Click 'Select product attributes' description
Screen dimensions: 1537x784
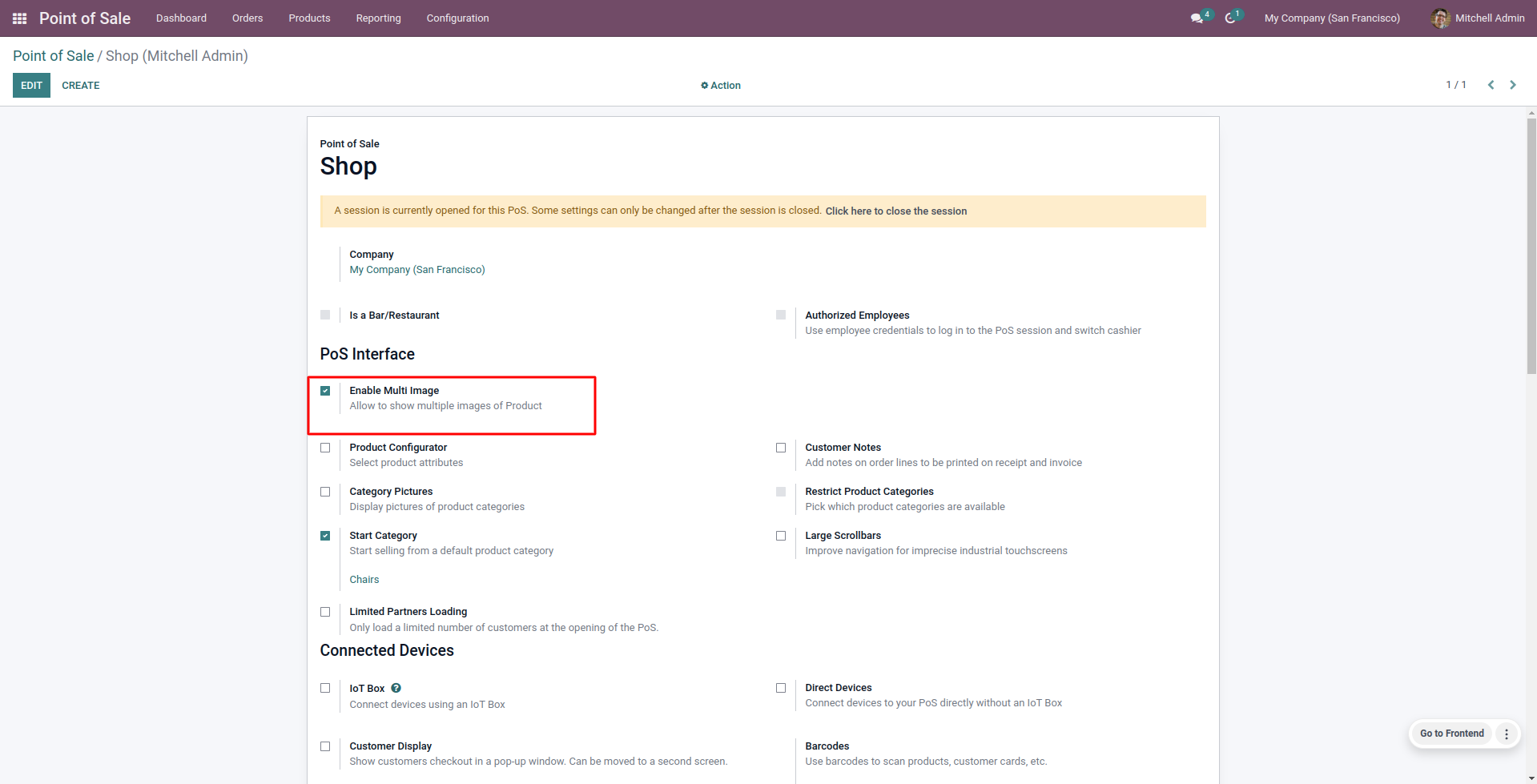coord(406,463)
